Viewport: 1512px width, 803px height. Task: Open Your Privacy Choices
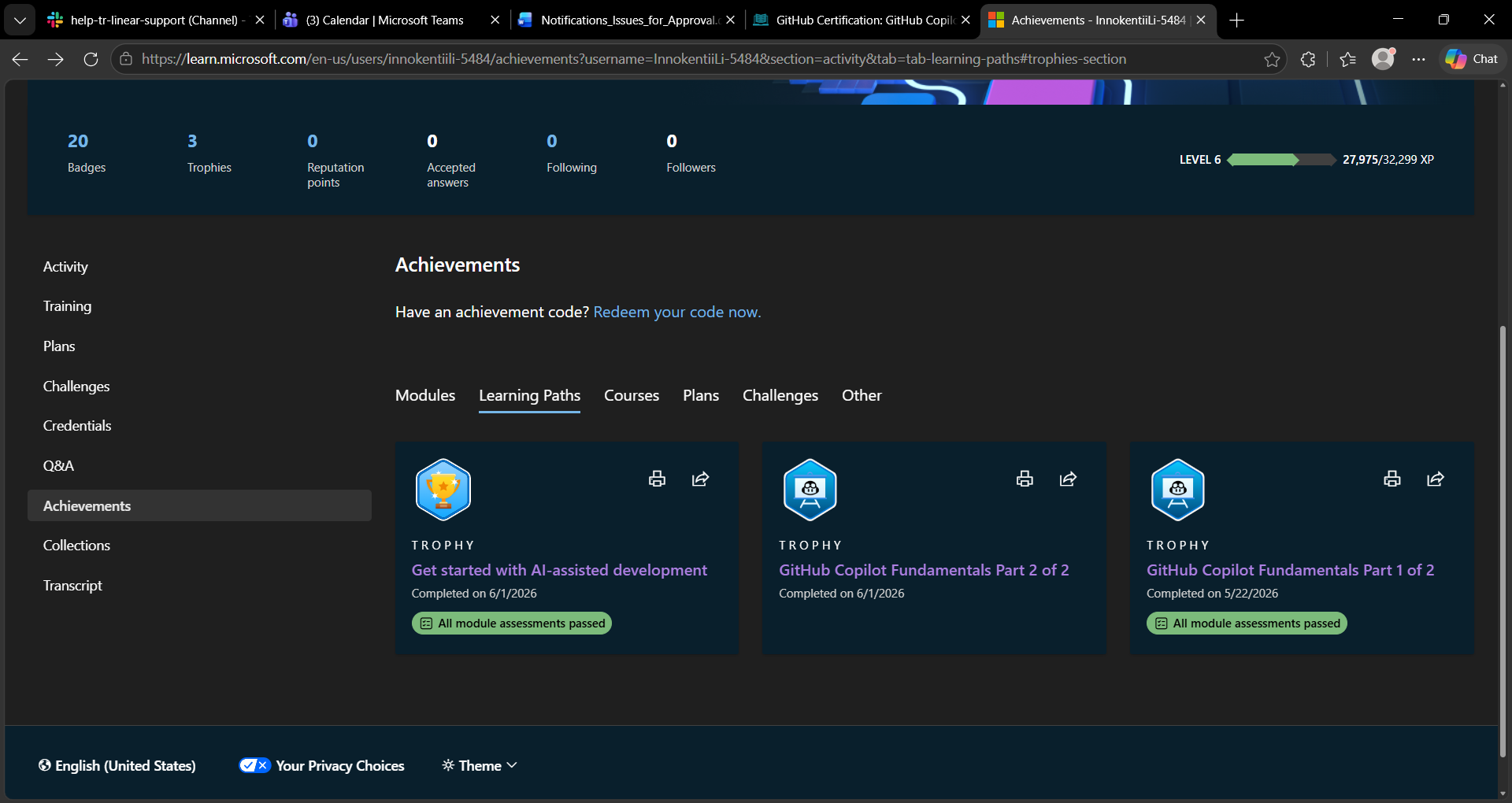click(x=321, y=765)
